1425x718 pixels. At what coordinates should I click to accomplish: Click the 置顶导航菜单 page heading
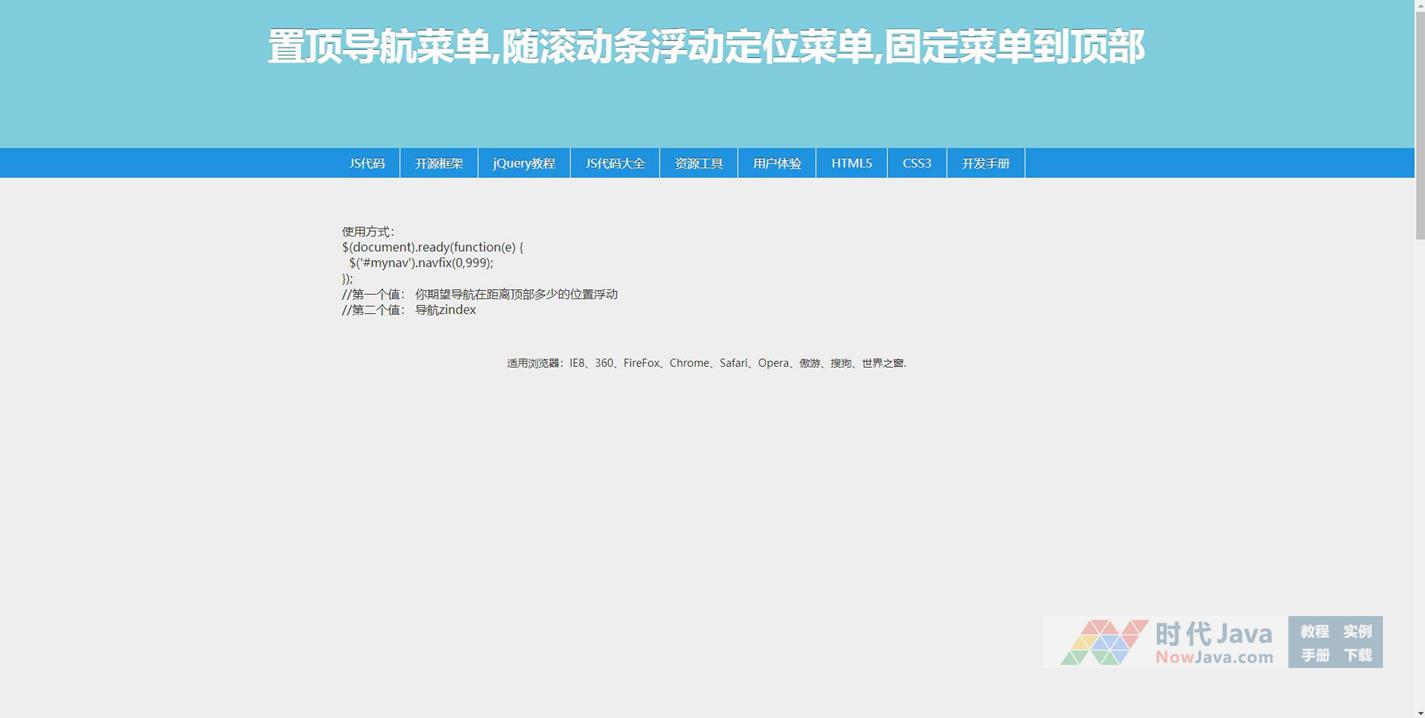coord(706,47)
